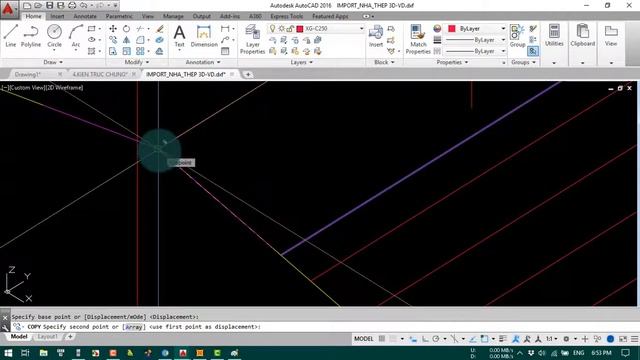Open the Manage ribbon tab
This screenshot has height=360, width=640.
[x=173, y=16]
